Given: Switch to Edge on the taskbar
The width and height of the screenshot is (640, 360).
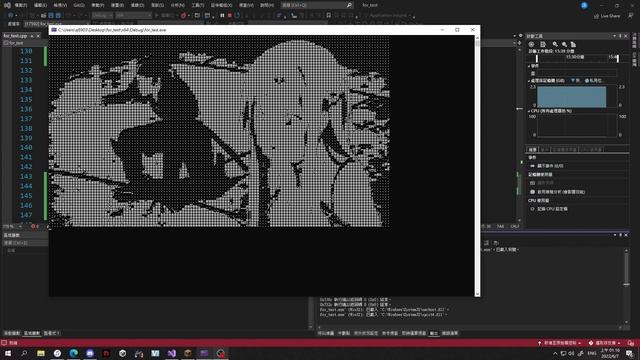Looking at the screenshot, I should (x=73, y=353).
